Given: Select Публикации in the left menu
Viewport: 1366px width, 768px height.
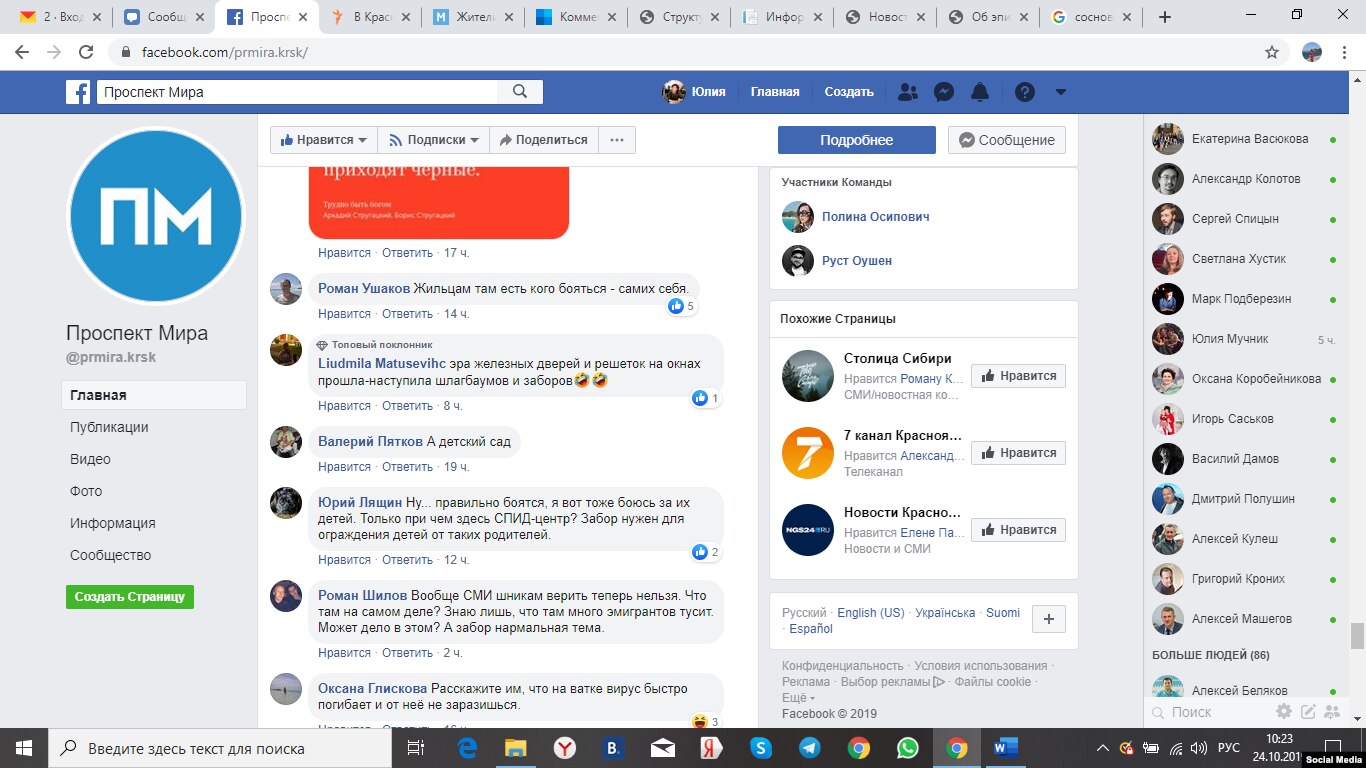Looking at the screenshot, I should tap(109, 427).
